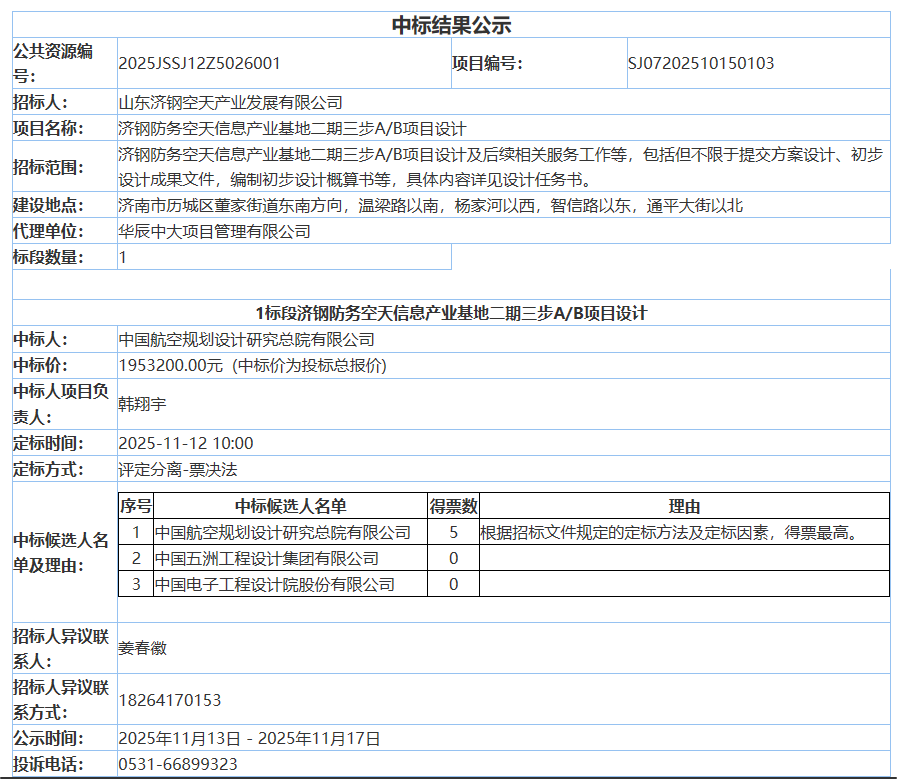Click the section heading 1标段济钢防务空天信息产业基地

(x=451, y=313)
